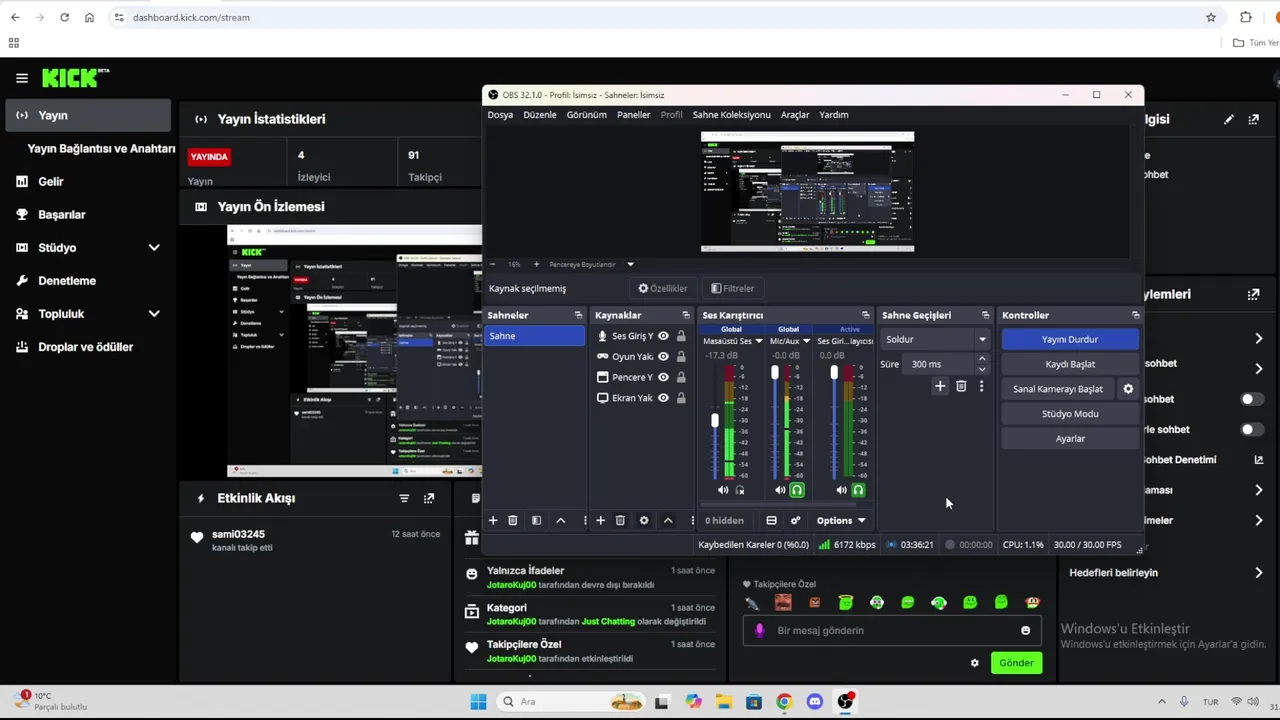Delete the selected scene using the Sahneler trash icon

coord(513,520)
